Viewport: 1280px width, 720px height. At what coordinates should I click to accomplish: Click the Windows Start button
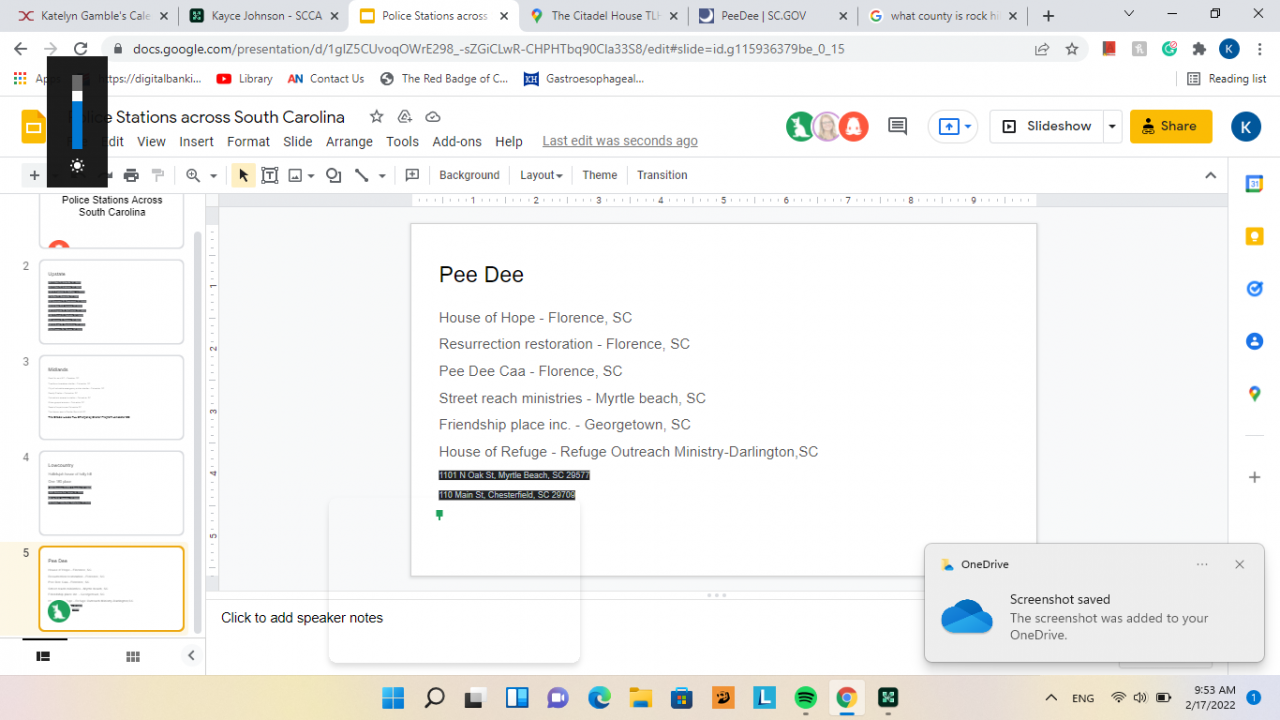click(393, 698)
